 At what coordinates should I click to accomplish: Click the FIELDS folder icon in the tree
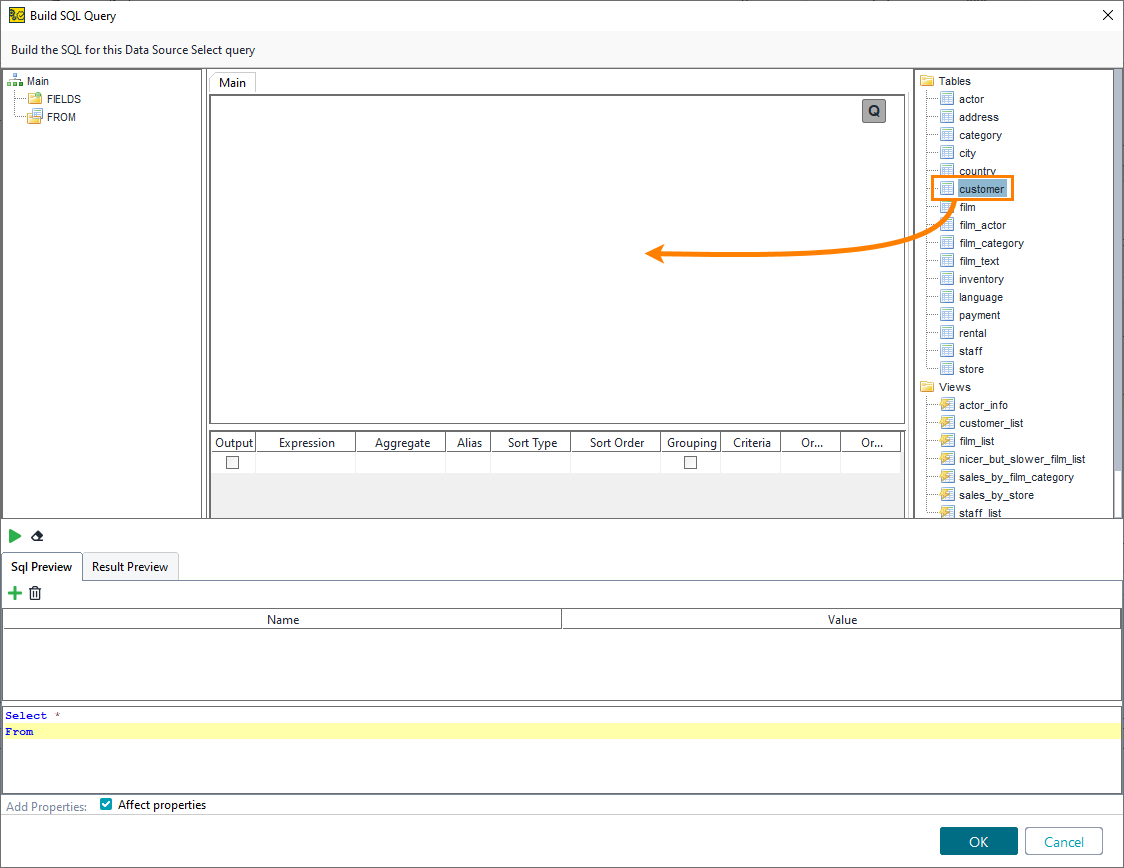coord(36,98)
